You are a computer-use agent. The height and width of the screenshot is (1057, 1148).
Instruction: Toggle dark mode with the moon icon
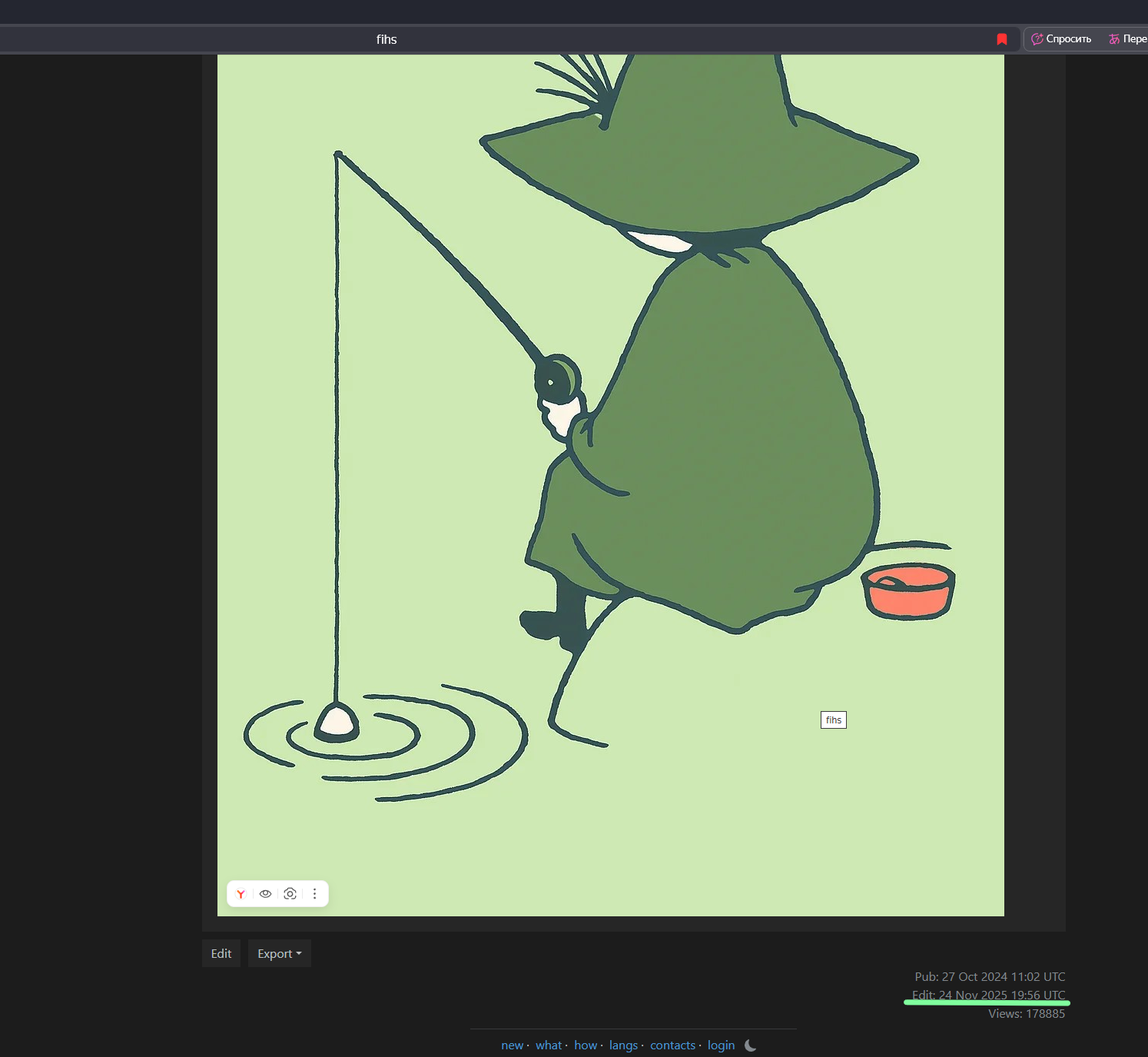click(x=751, y=1045)
